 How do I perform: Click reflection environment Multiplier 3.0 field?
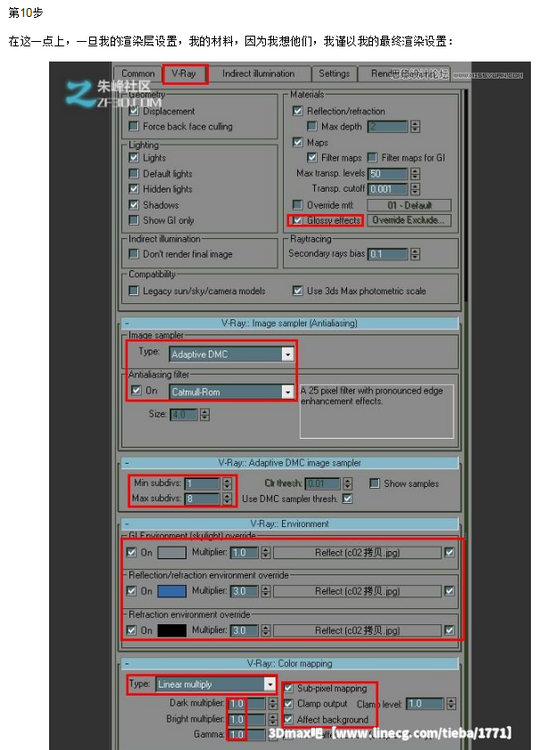click(245, 591)
